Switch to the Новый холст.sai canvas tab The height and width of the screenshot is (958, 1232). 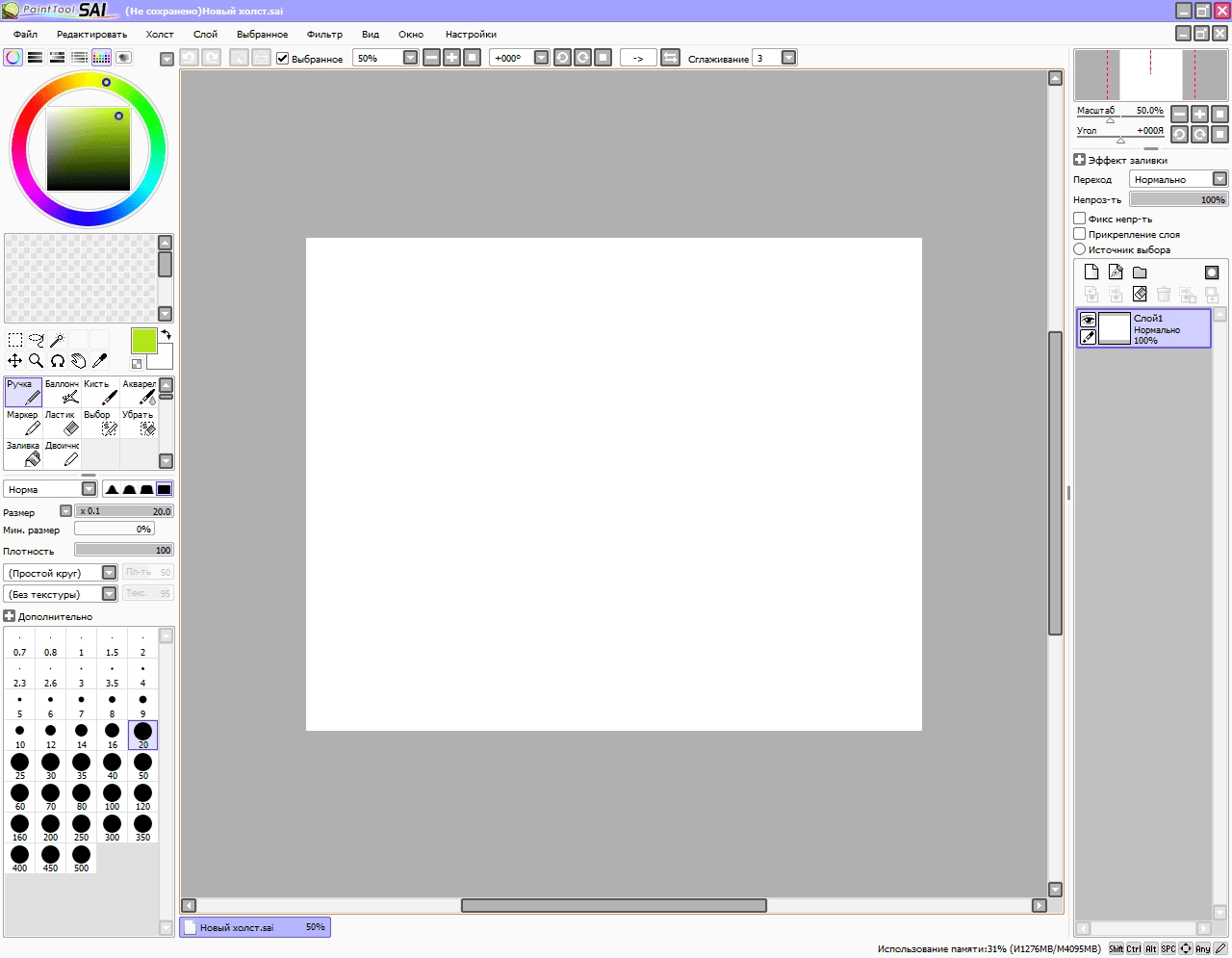point(255,927)
